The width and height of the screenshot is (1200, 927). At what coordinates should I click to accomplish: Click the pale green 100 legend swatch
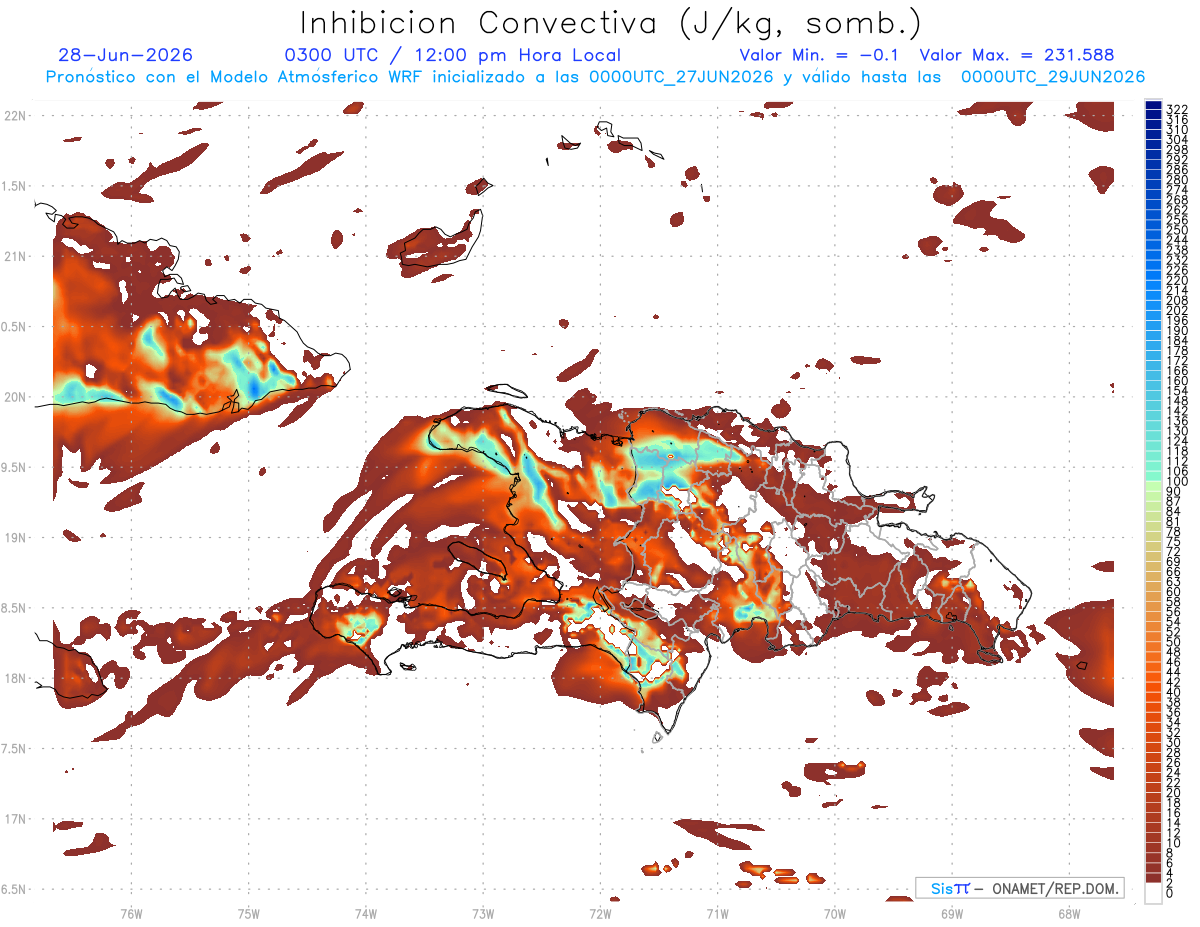[x=1153, y=486]
